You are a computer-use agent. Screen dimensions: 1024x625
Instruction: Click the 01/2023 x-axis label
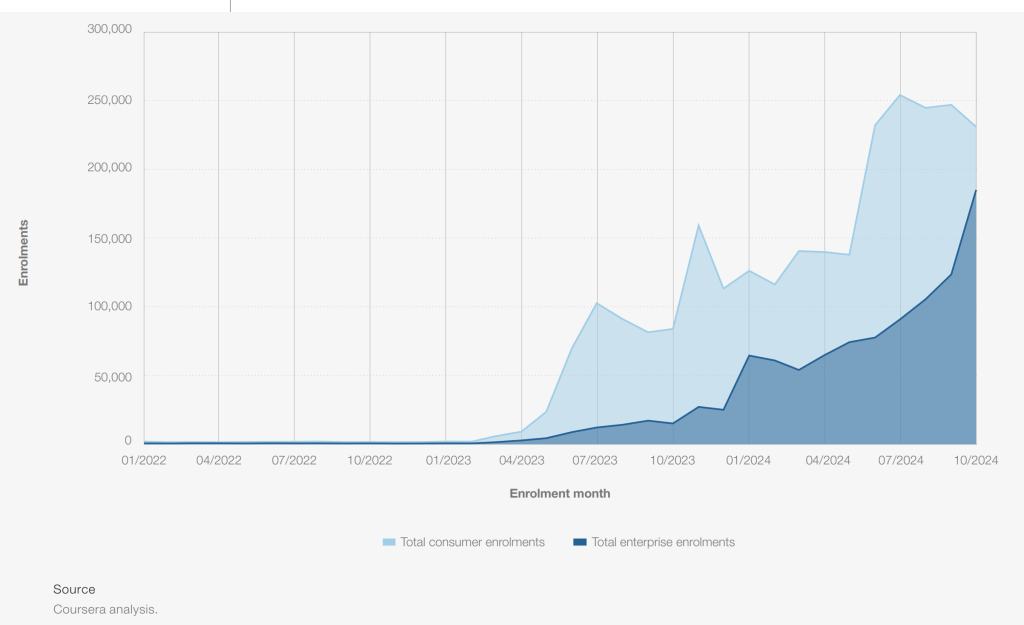(x=447, y=461)
